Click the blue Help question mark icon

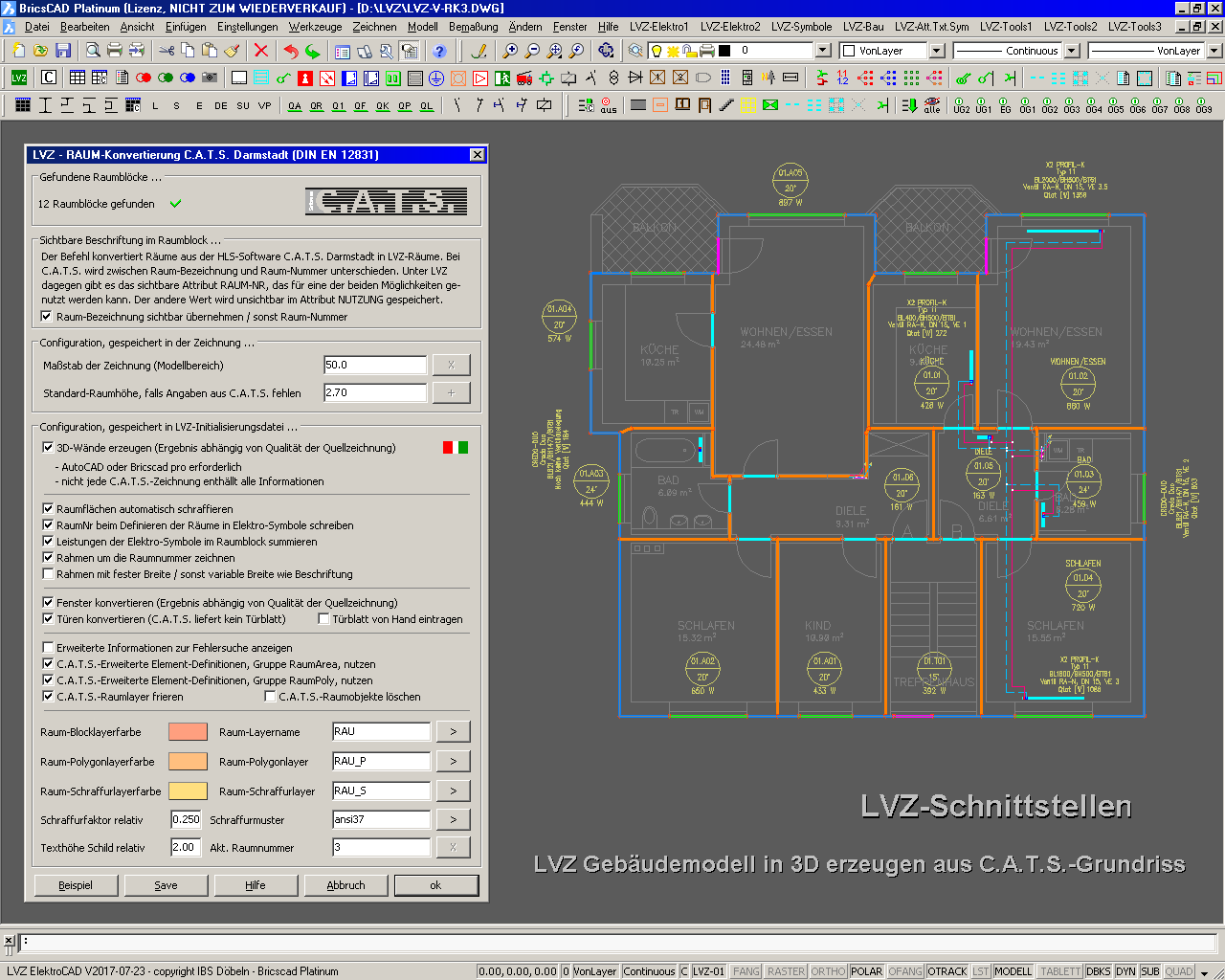coord(439,51)
